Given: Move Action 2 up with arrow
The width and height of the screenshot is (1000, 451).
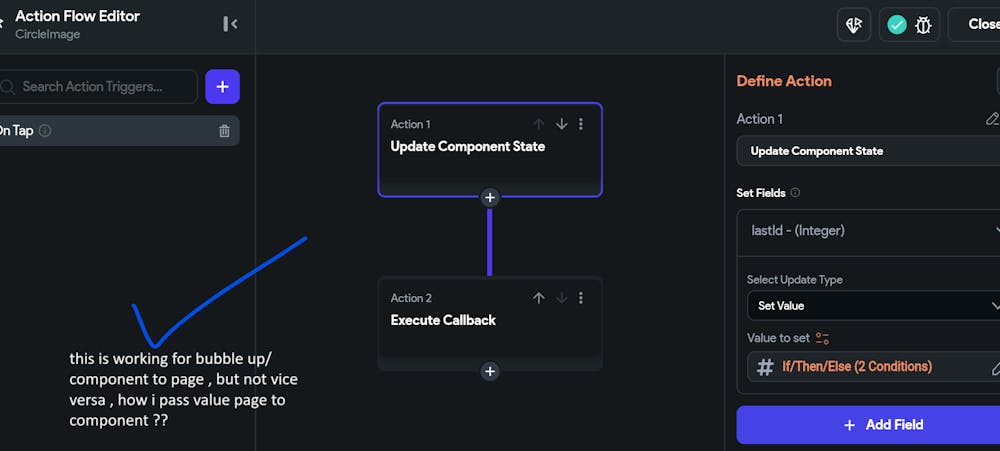Looking at the screenshot, I should pyautogui.click(x=538, y=298).
